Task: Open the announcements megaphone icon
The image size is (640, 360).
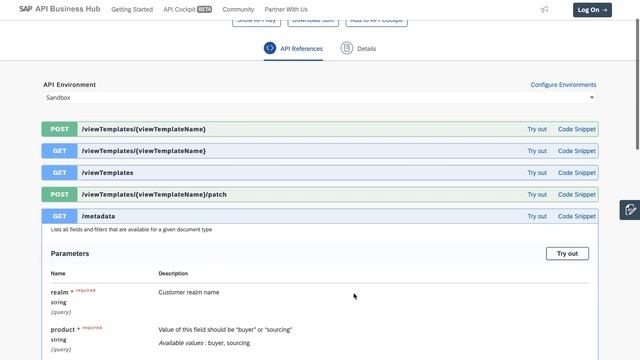Action: click(x=544, y=9)
